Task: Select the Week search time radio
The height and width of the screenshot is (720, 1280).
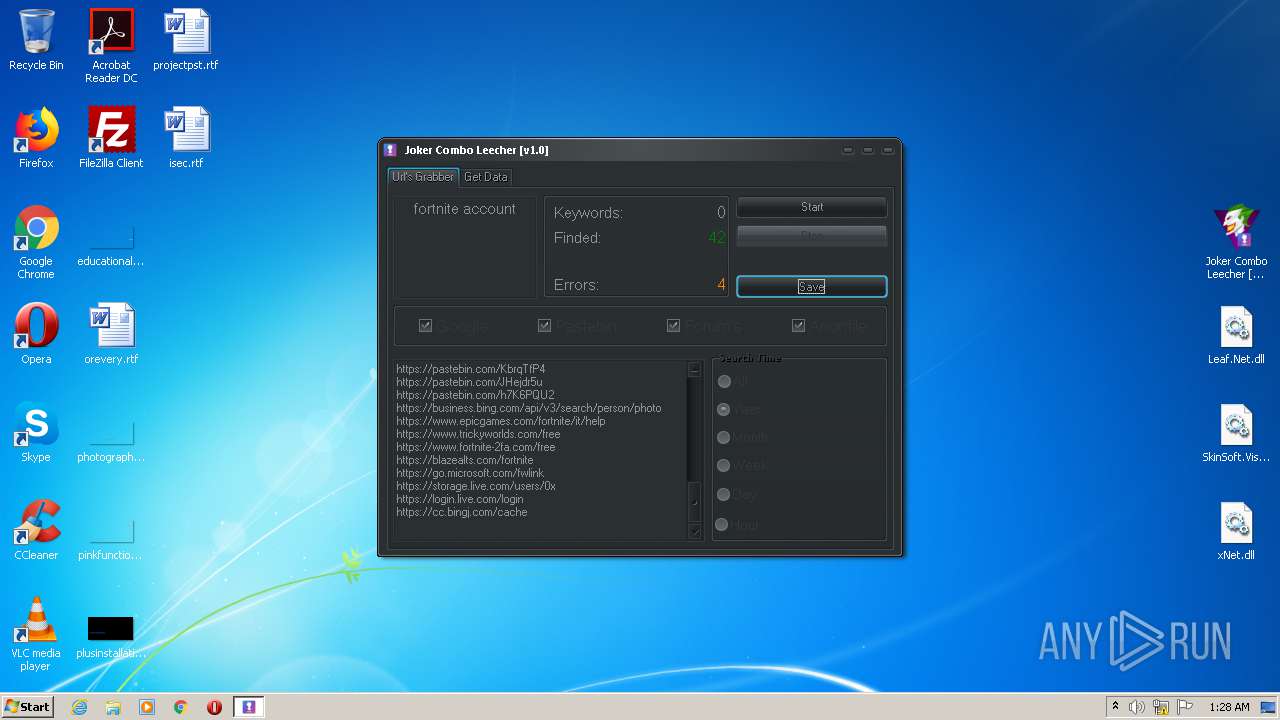Action: pyautogui.click(x=724, y=465)
